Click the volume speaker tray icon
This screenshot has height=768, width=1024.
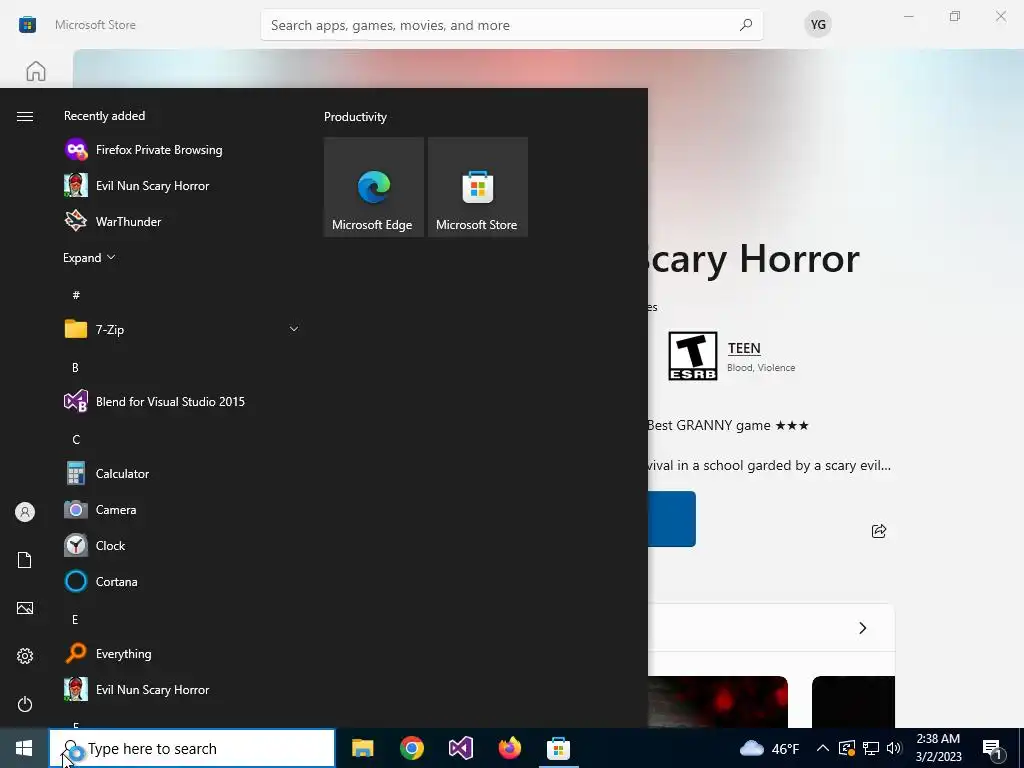894,748
